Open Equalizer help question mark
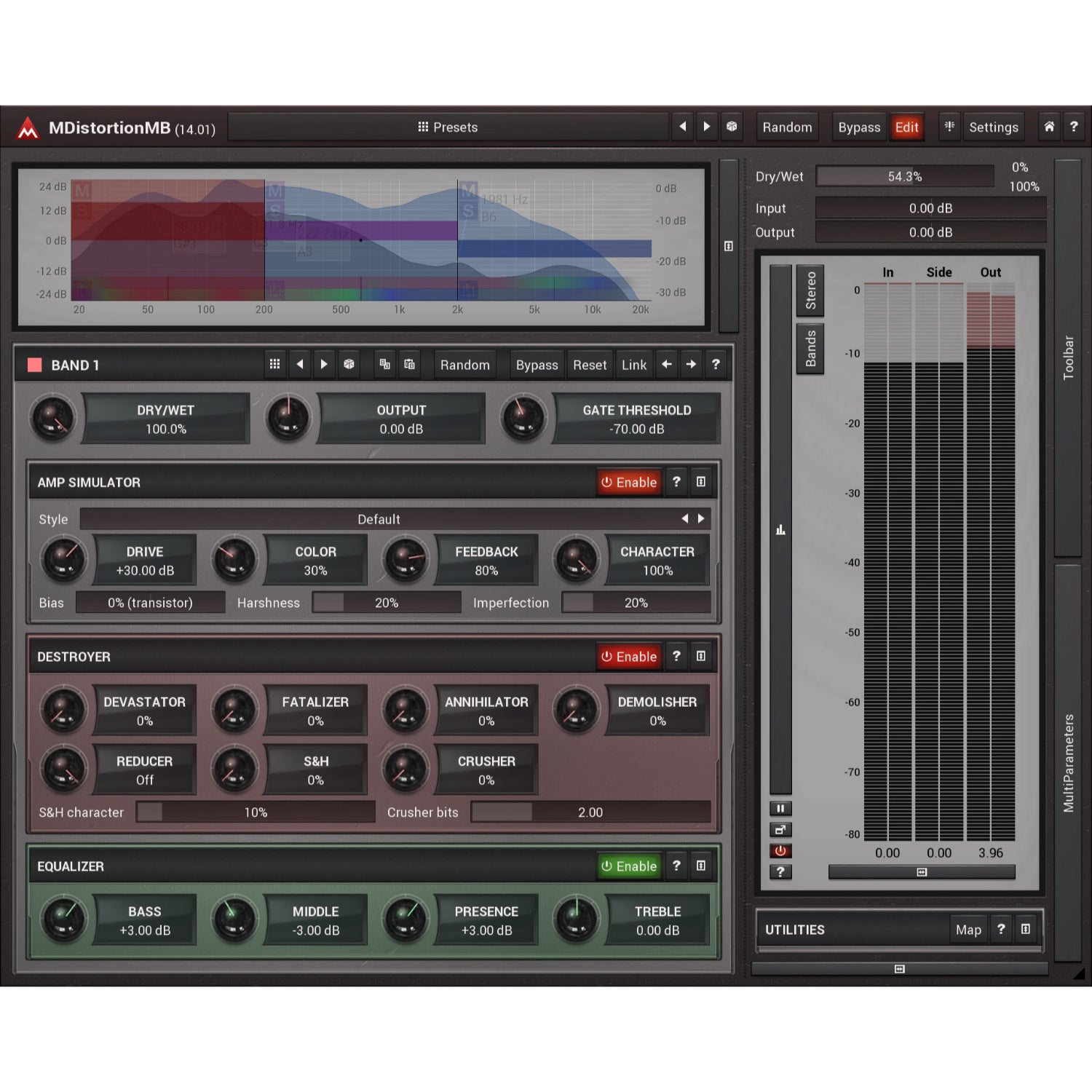Image resolution: width=1092 pixels, height=1092 pixels. coord(676,866)
